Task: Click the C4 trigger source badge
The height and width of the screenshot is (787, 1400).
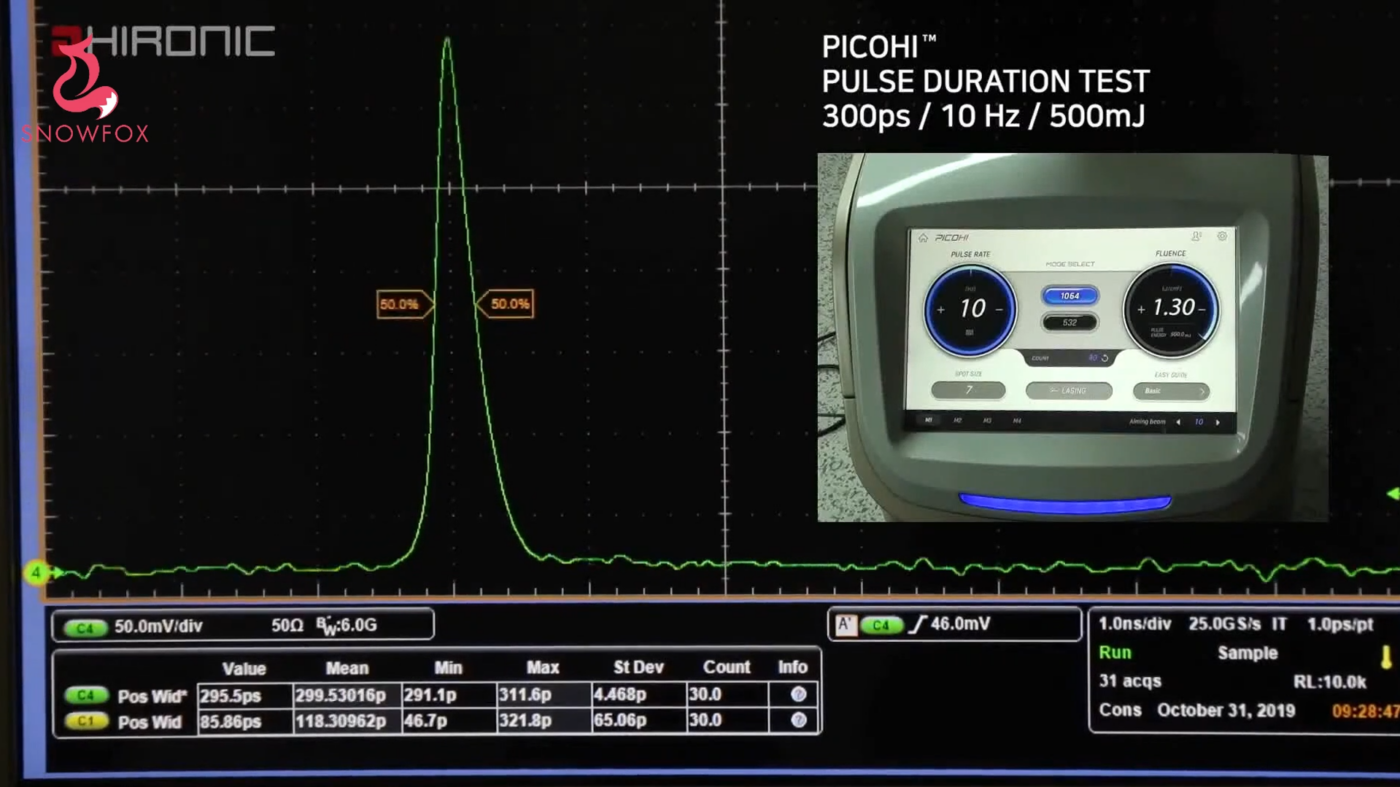Action: pyautogui.click(x=881, y=626)
